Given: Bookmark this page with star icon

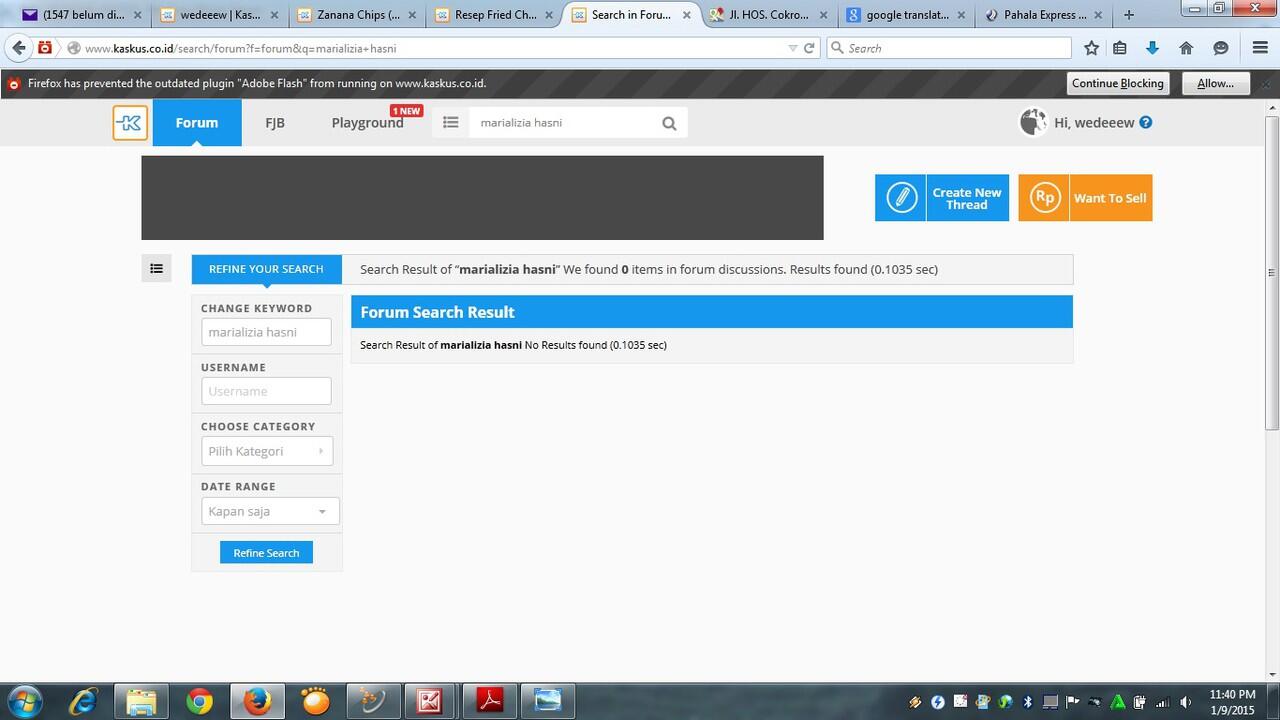Looking at the screenshot, I should [1091, 48].
